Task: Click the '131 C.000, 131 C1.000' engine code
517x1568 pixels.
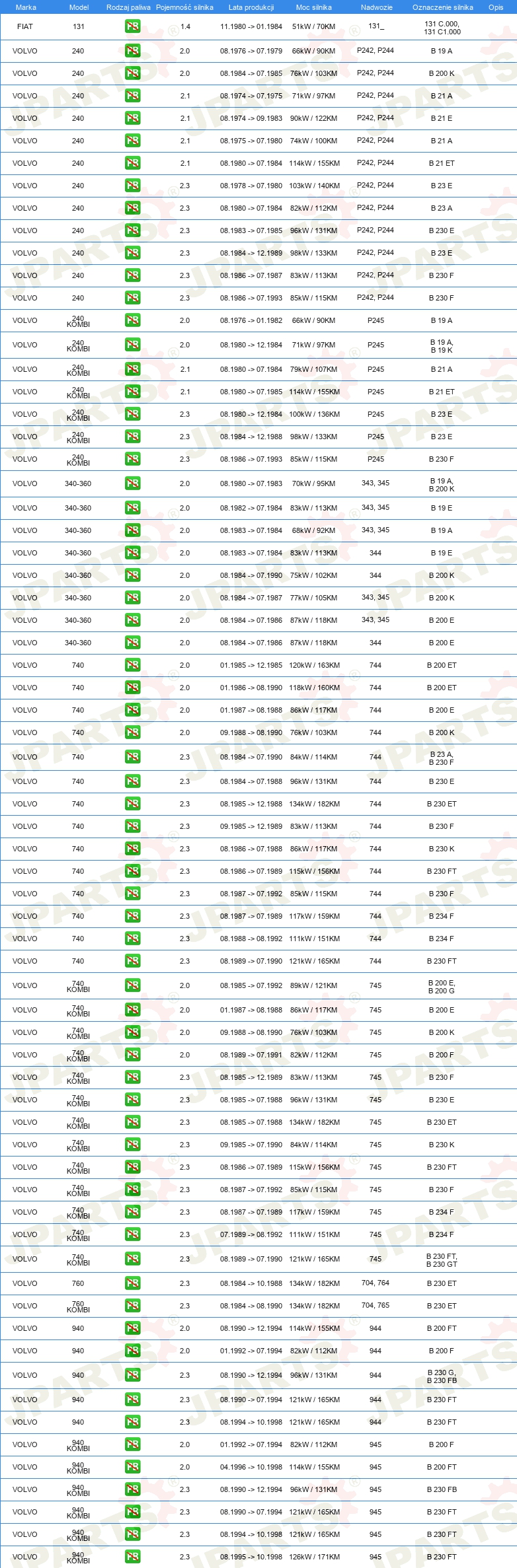Action: pos(442,28)
